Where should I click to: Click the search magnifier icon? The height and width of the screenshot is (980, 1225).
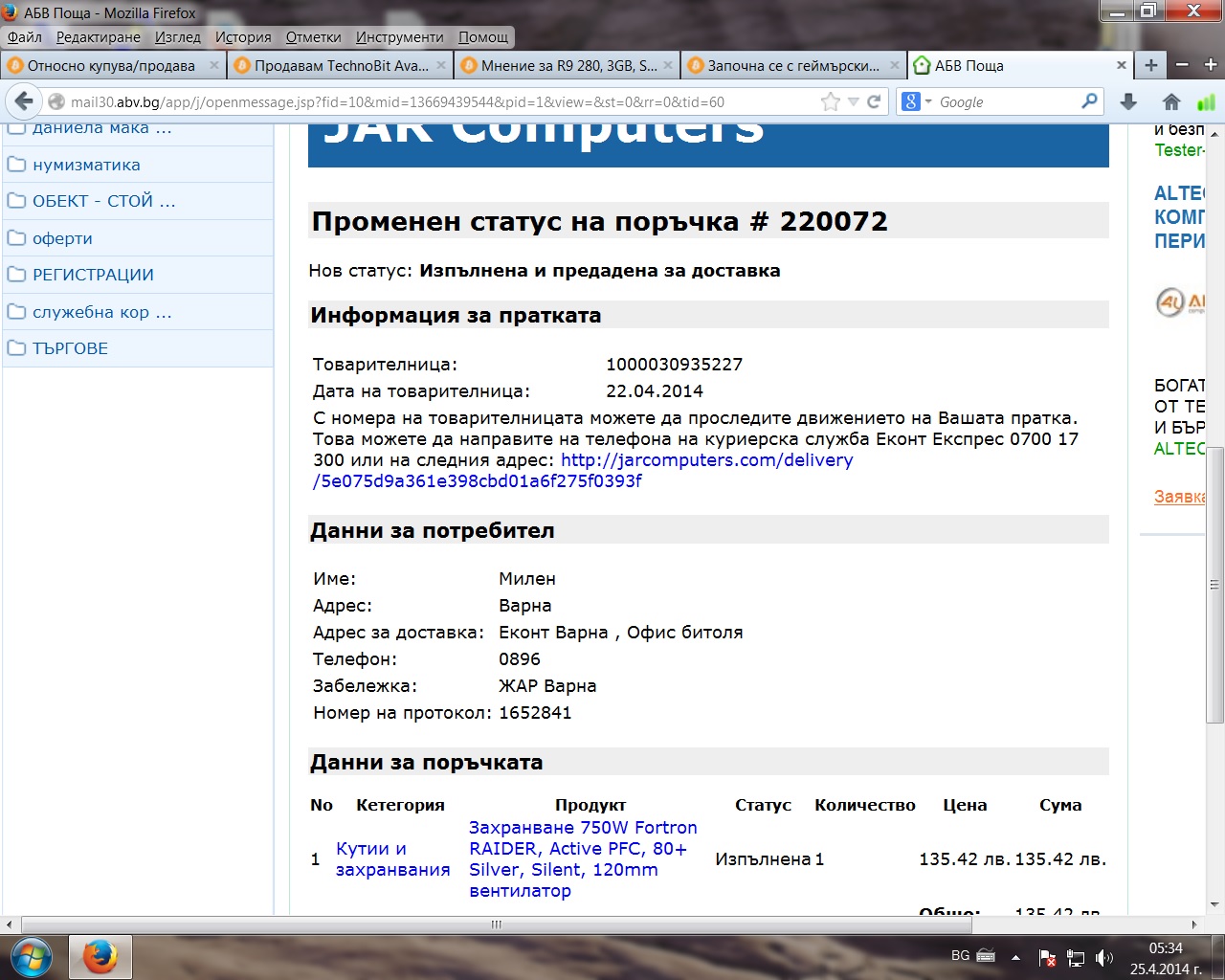pyautogui.click(x=1089, y=101)
